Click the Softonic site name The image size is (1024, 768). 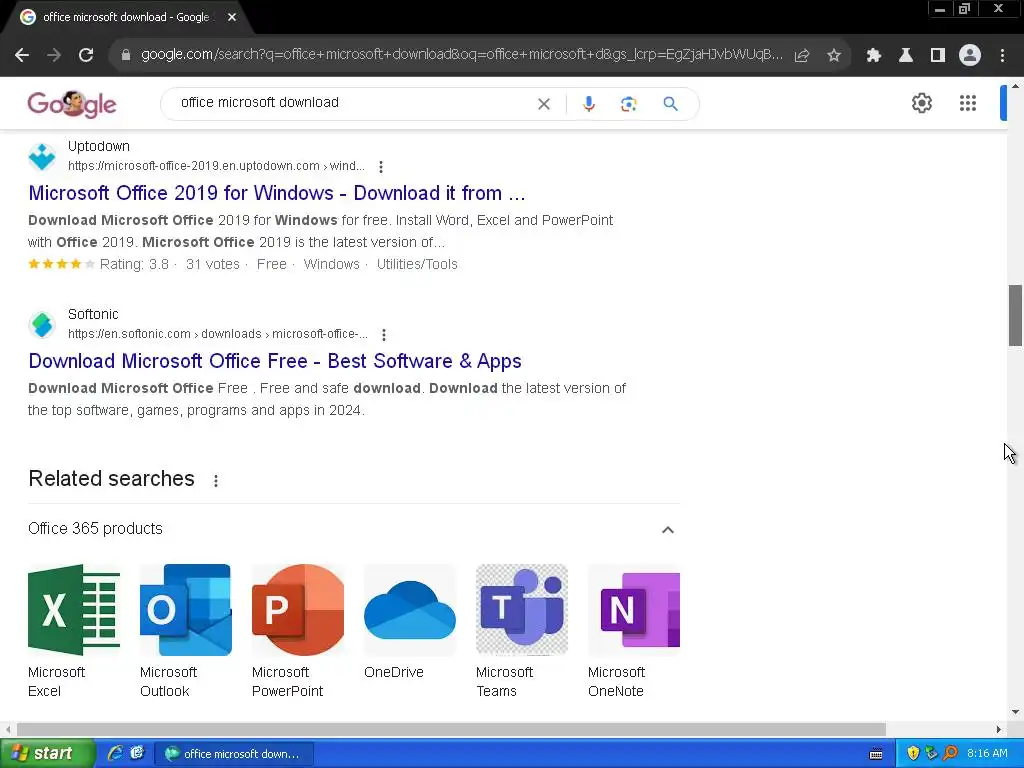(93, 314)
